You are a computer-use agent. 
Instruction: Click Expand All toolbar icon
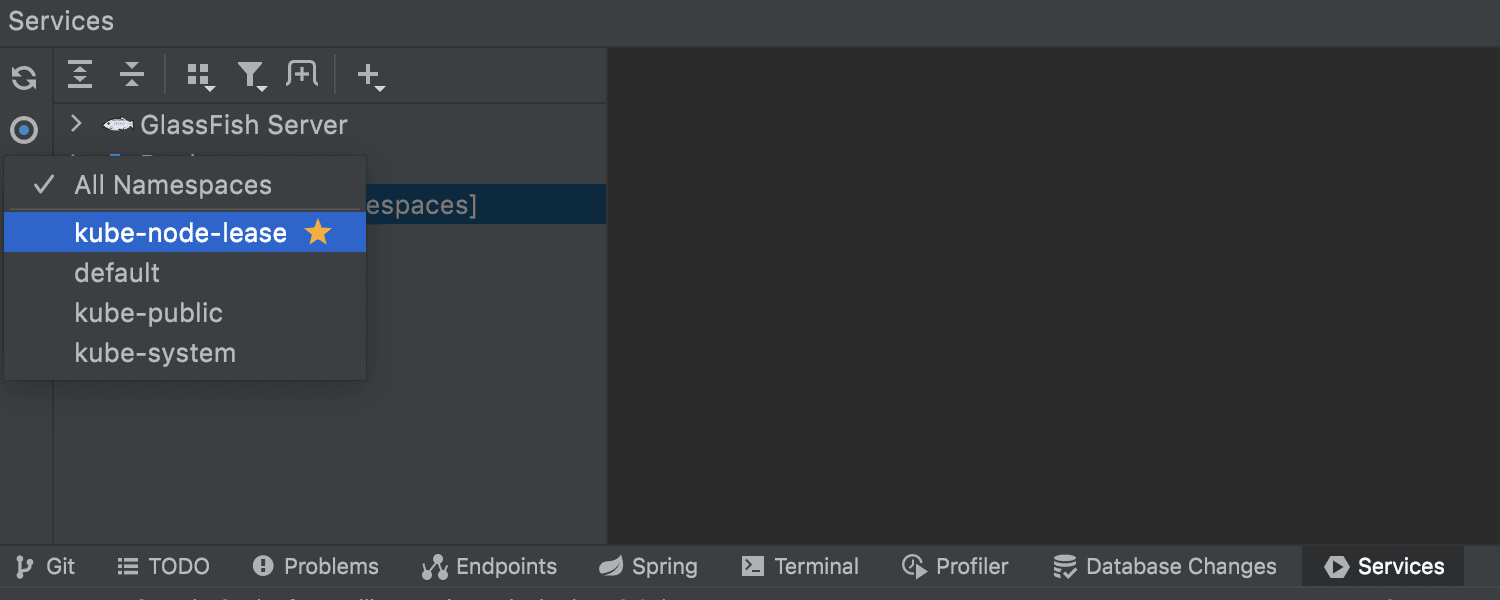[80, 74]
